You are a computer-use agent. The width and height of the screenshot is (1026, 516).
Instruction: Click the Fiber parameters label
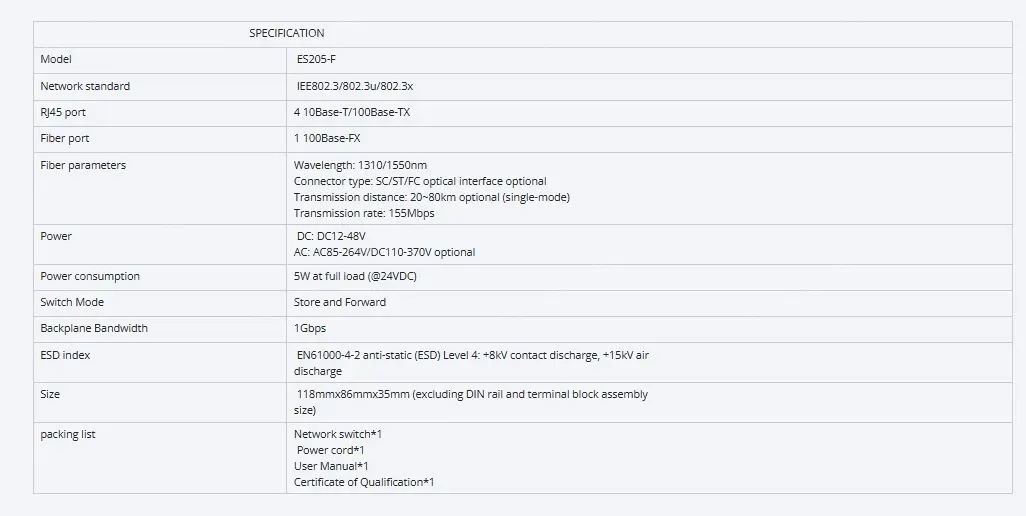pyautogui.click(x=83, y=165)
